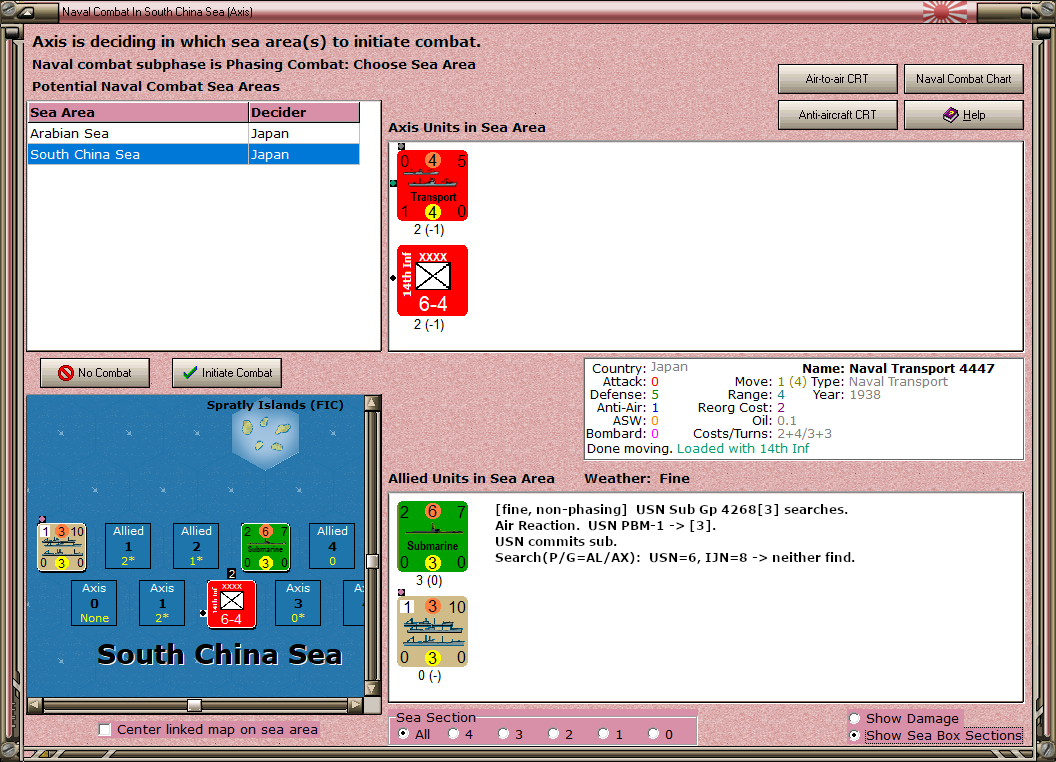Open the Air-to-air CRT chart

(x=837, y=79)
